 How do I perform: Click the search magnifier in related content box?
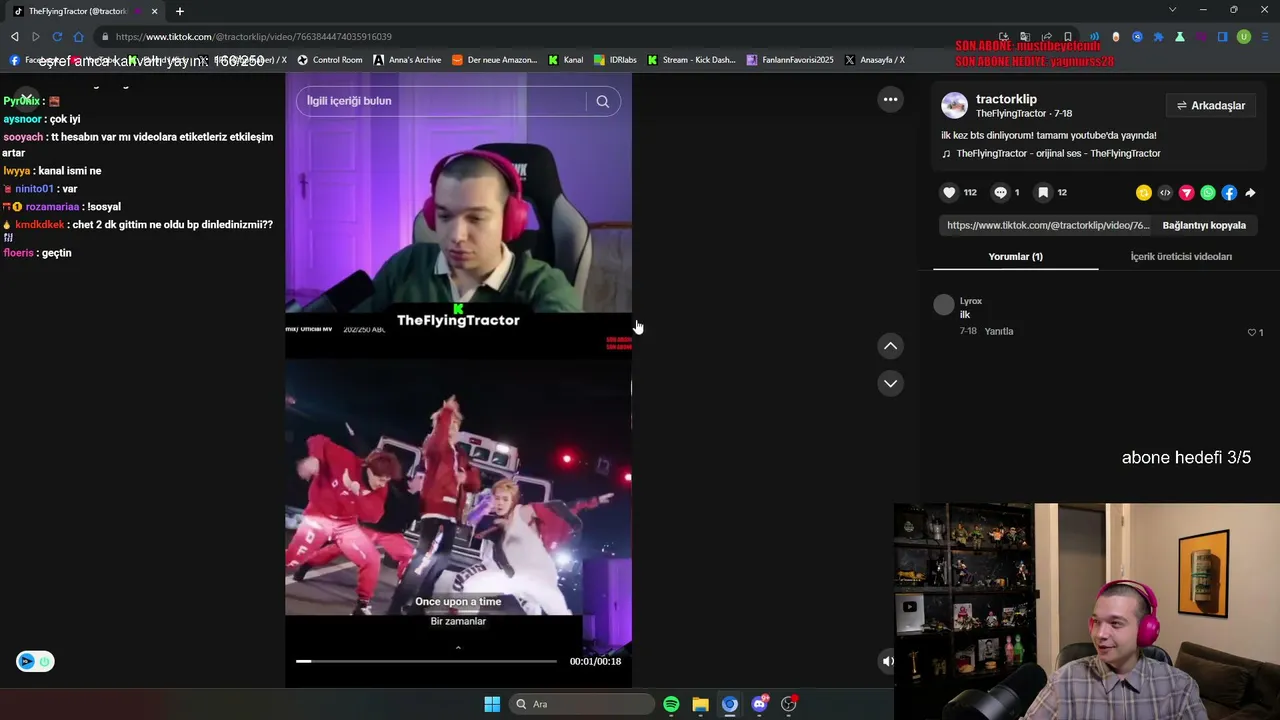coord(603,101)
